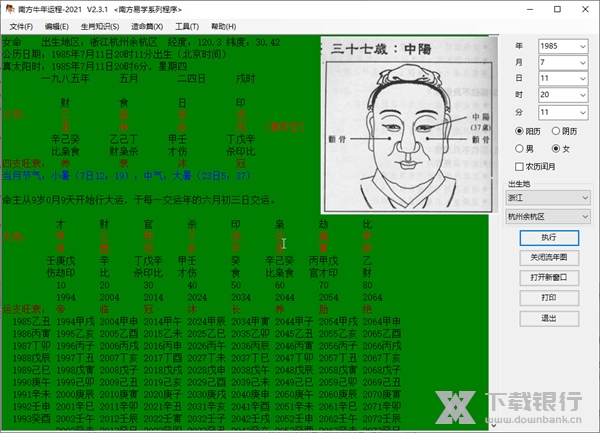Enable the 农历闰月 checkbox

click(518, 165)
